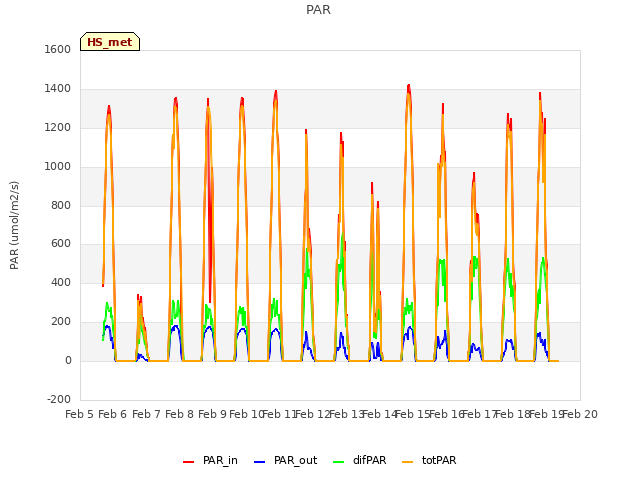Click the 200 y-axis tick label
The width and height of the screenshot is (640, 480).
point(61,322)
